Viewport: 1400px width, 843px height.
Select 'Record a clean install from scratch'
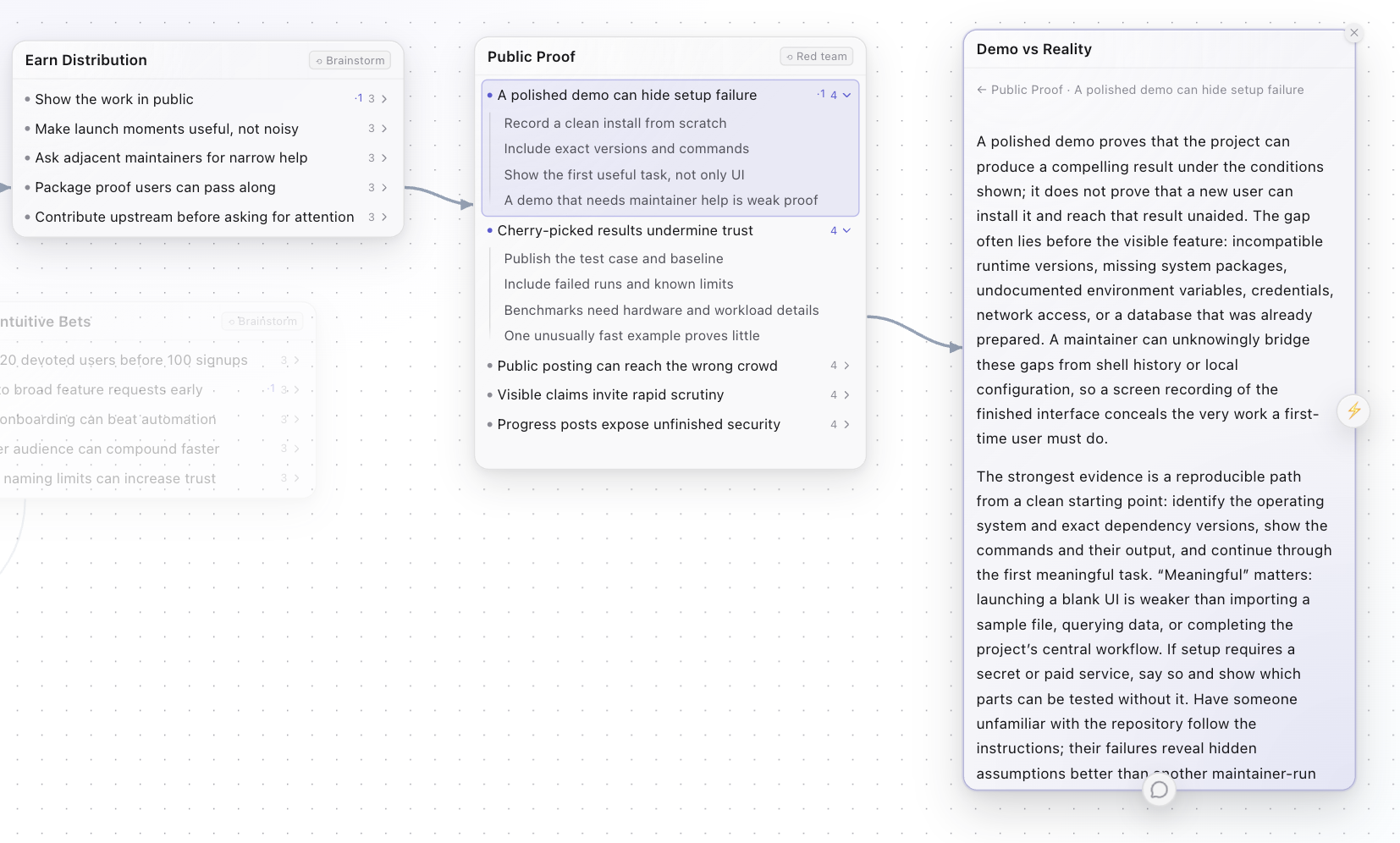click(615, 124)
